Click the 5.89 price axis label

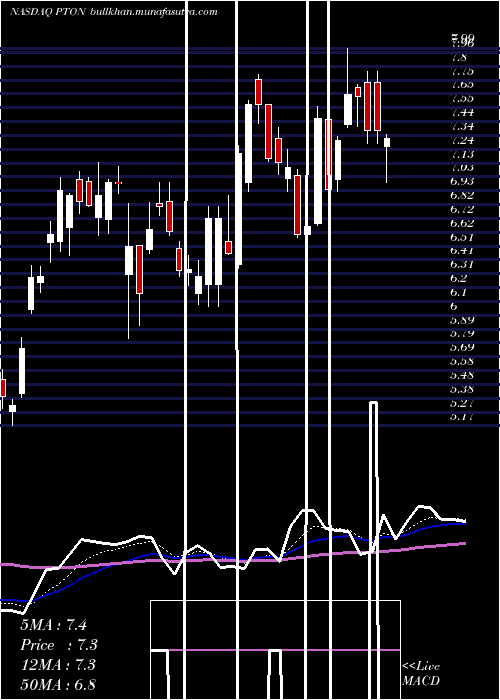tap(462, 320)
